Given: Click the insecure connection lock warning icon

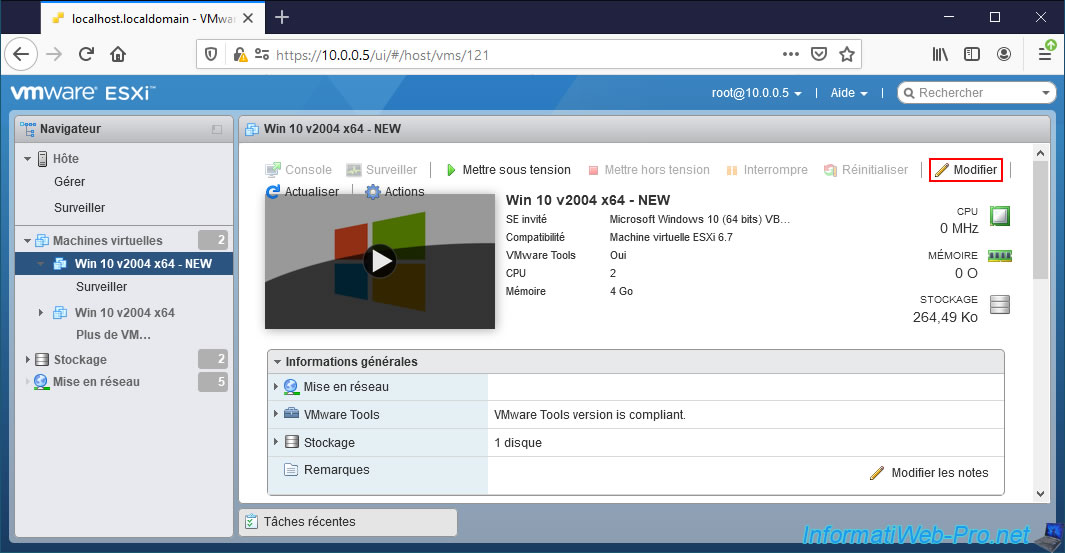Looking at the screenshot, I should (240, 54).
